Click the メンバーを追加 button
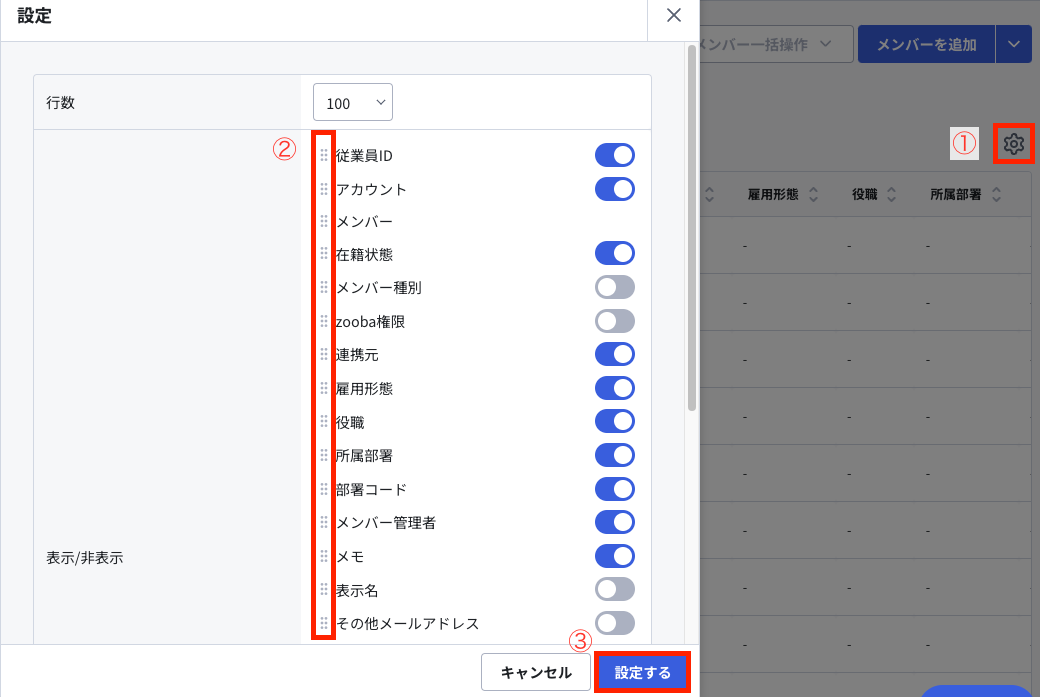This screenshot has width=1040, height=697. 927,44
